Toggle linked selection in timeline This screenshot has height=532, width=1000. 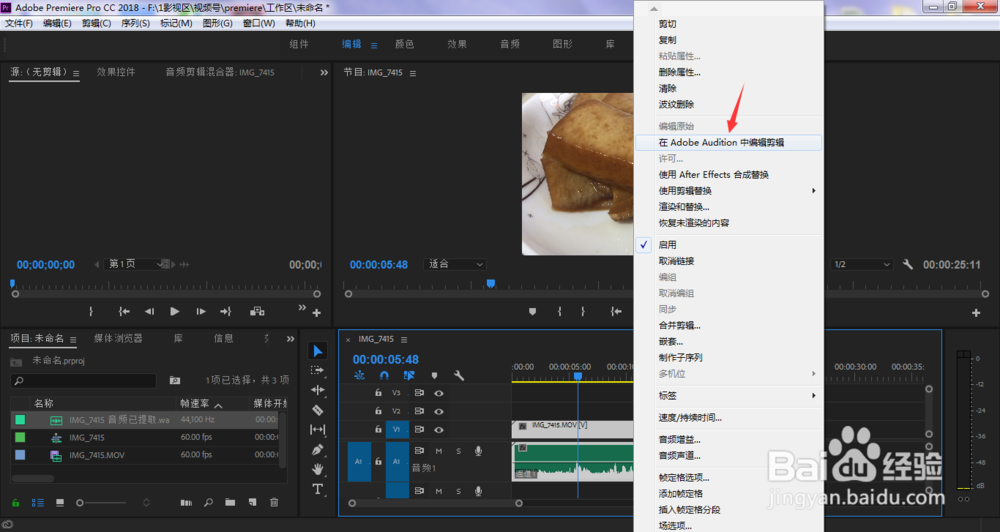pos(409,375)
